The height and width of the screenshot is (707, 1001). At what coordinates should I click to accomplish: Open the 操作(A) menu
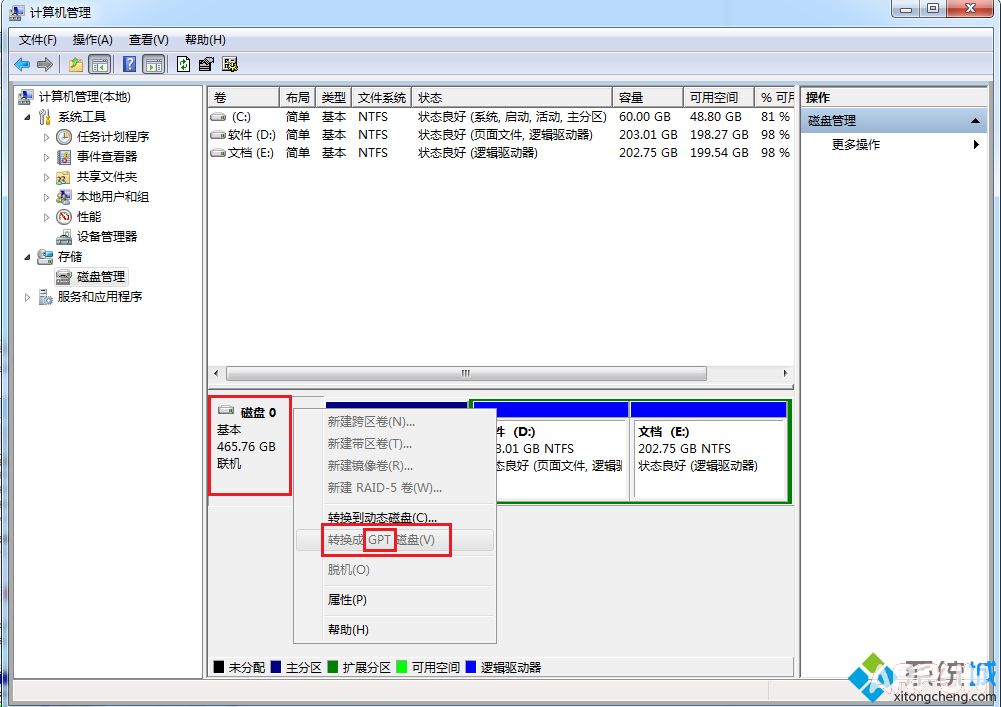point(92,40)
